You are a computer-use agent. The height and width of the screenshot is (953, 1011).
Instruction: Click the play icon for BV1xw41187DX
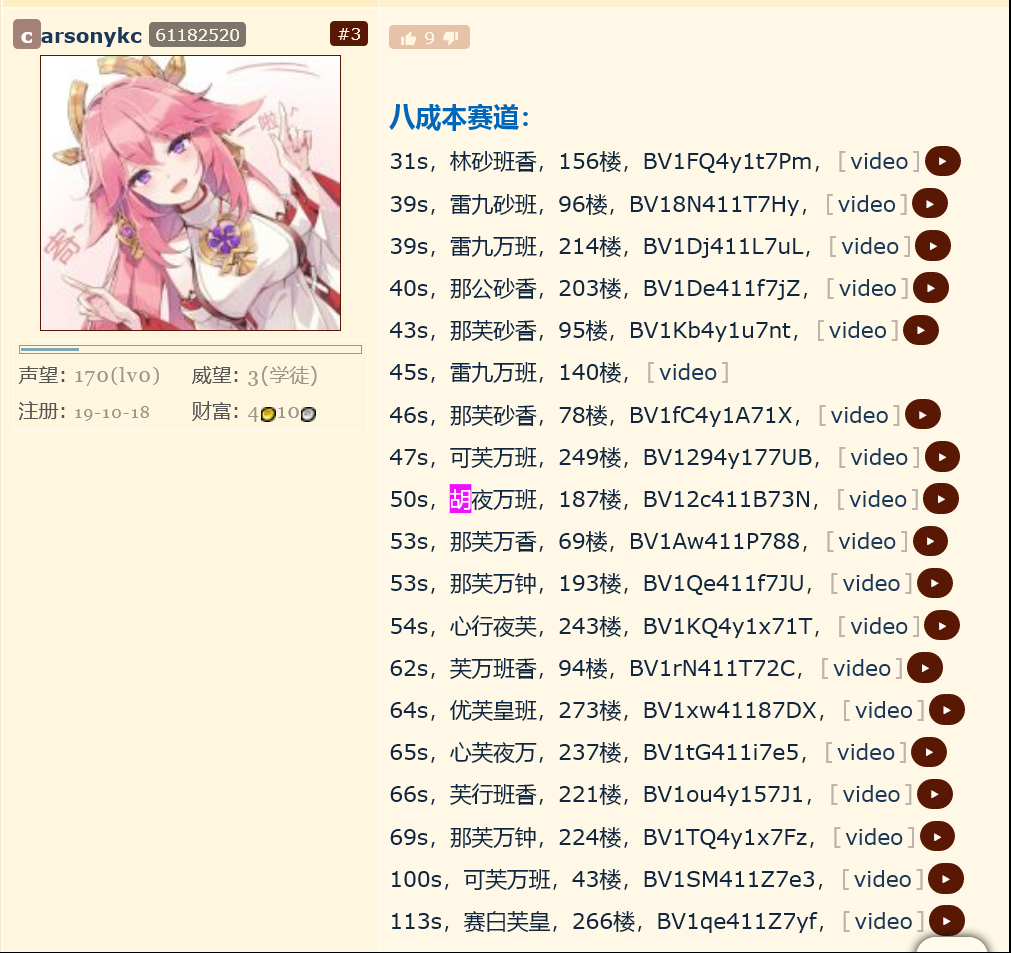pos(947,710)
